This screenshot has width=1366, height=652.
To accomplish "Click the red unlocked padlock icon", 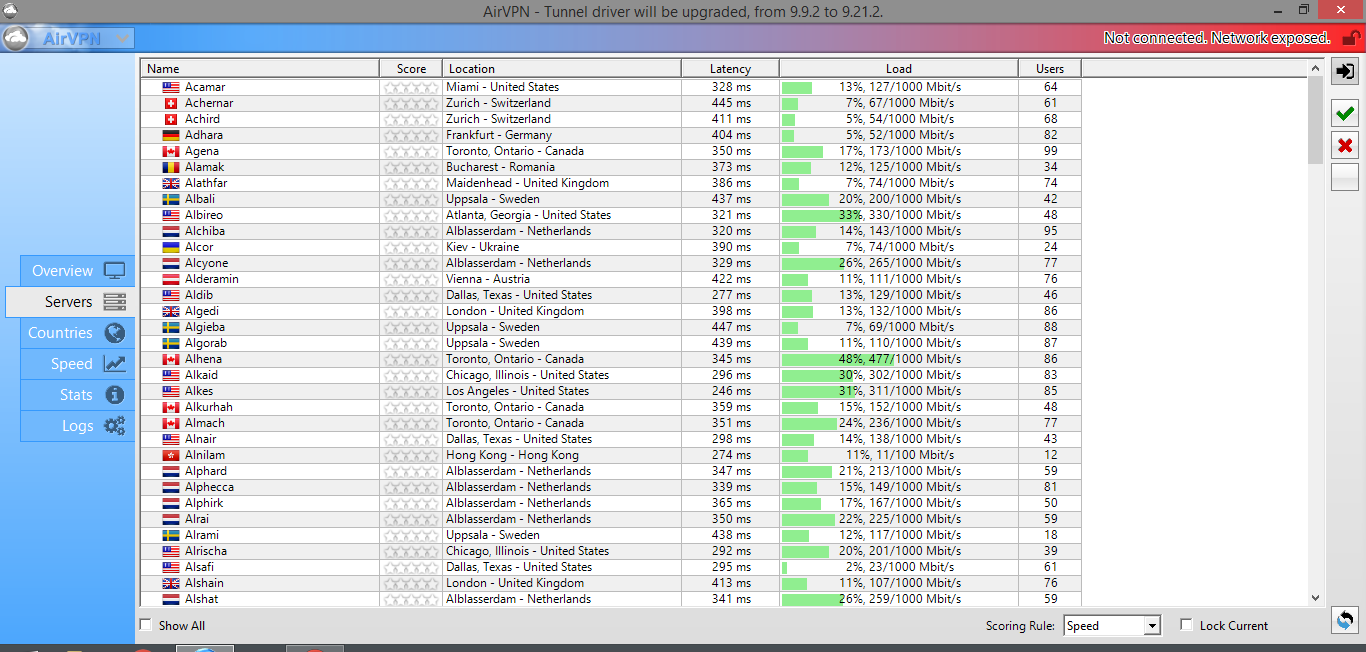I will coord(1350,39).
